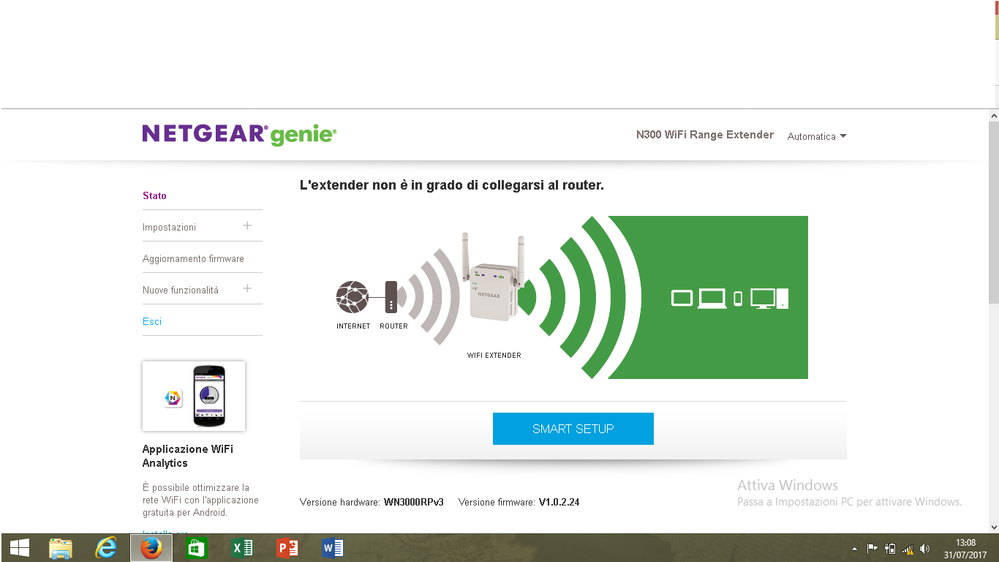The width and height of the screenshot is (999, 562).
Task: Click the extender cannot connect message
Action: [x=452, y=185]
